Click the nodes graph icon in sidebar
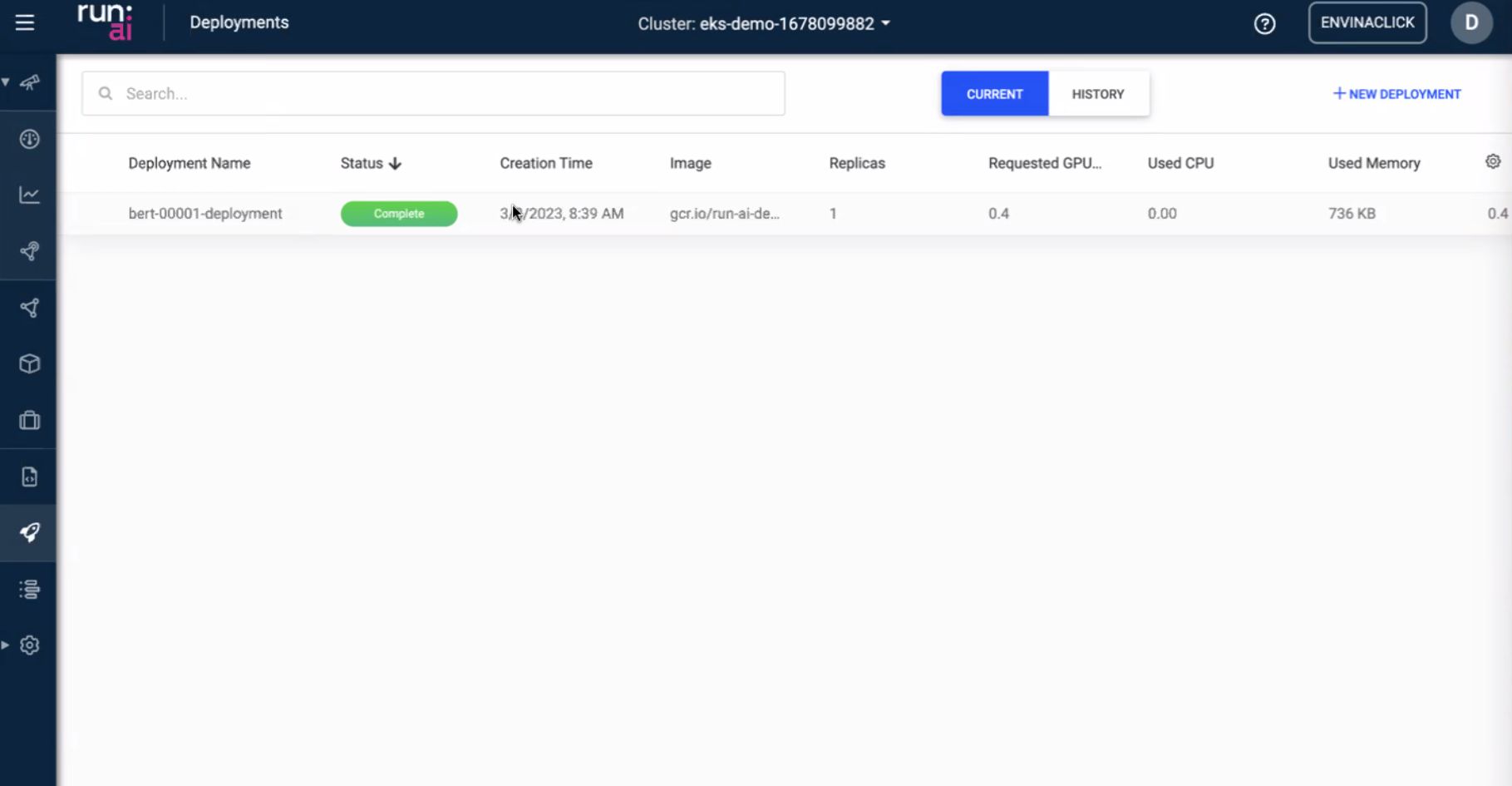 point(30,308)
